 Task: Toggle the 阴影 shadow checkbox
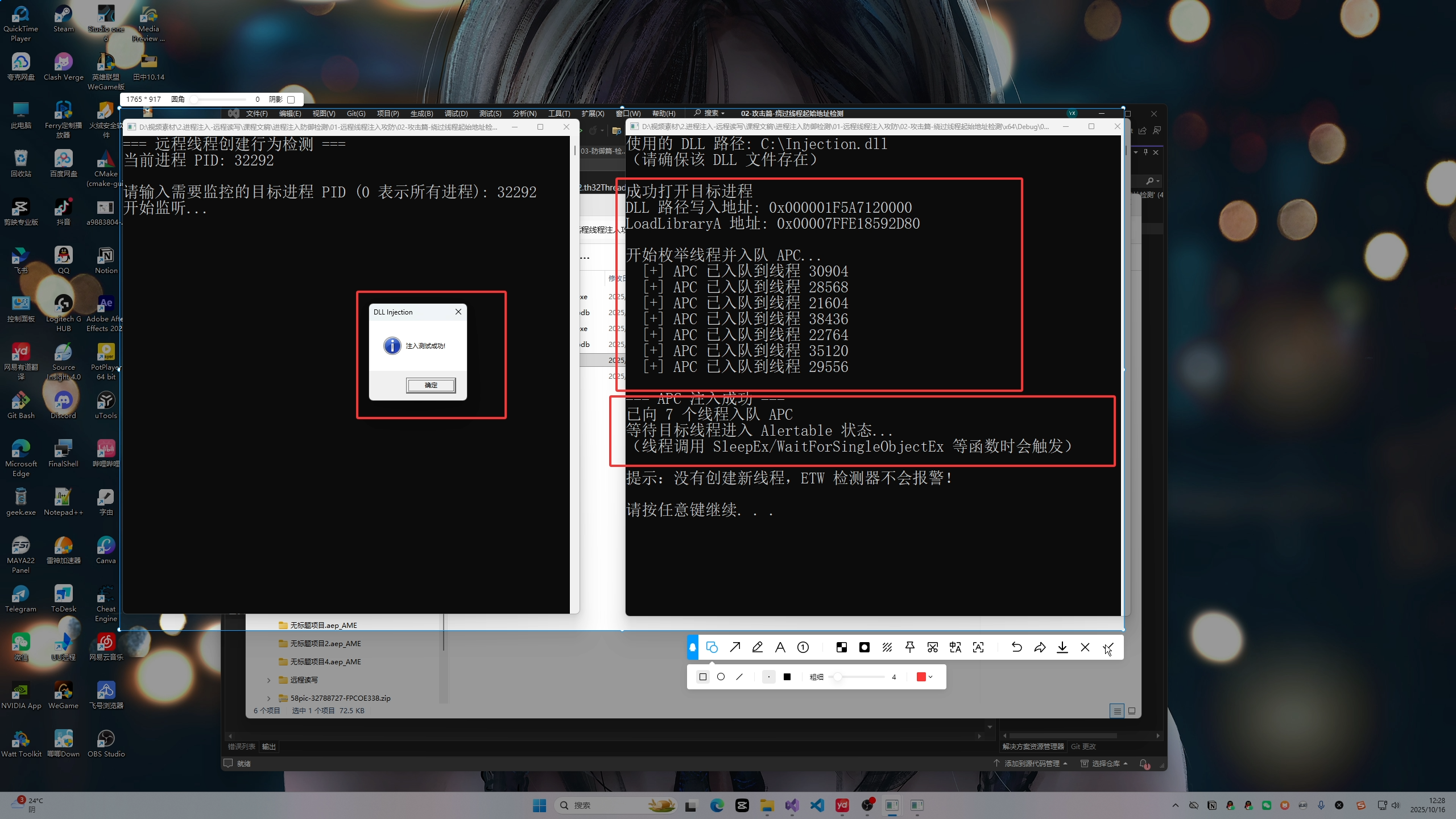[291, 100]
